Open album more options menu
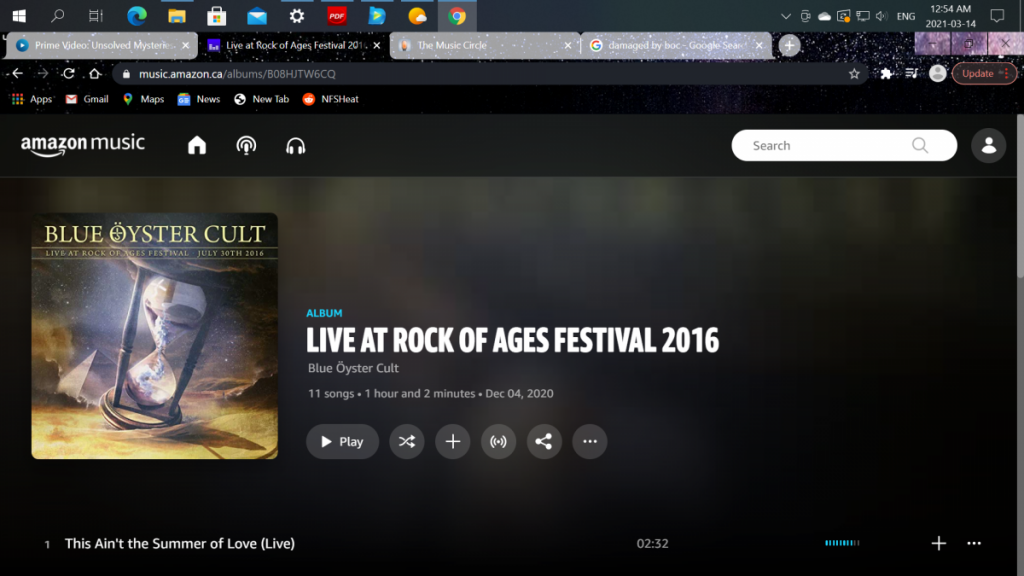 click(x=590, y=441)
